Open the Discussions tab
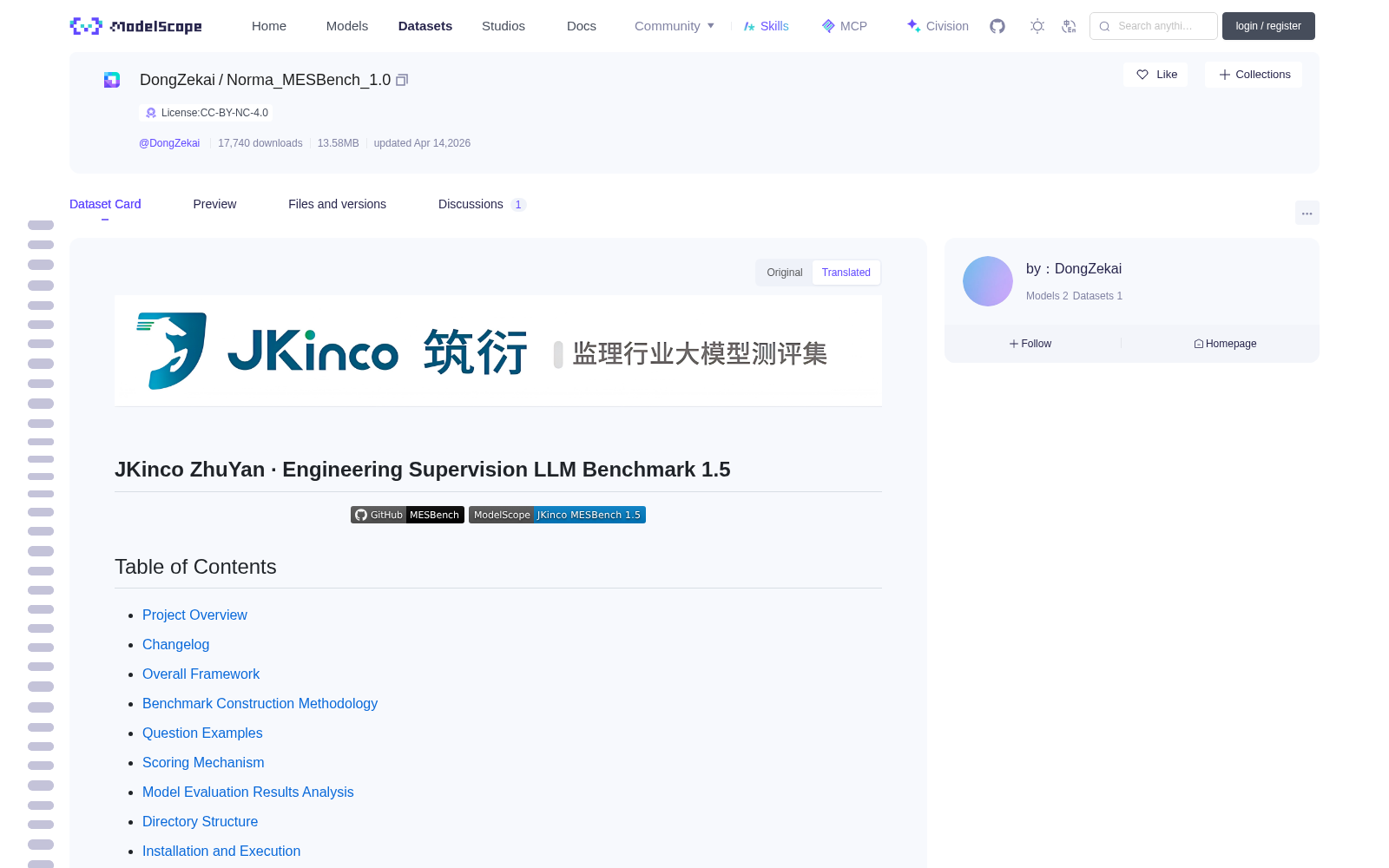This screenshot has width=1389, height=868. point(482,204)
